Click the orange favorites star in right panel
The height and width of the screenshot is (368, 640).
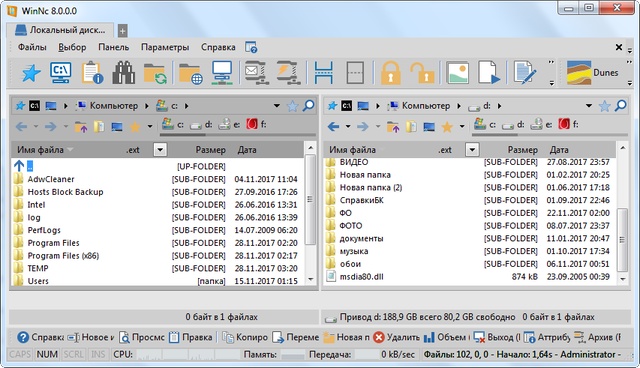tap(447, 127)
